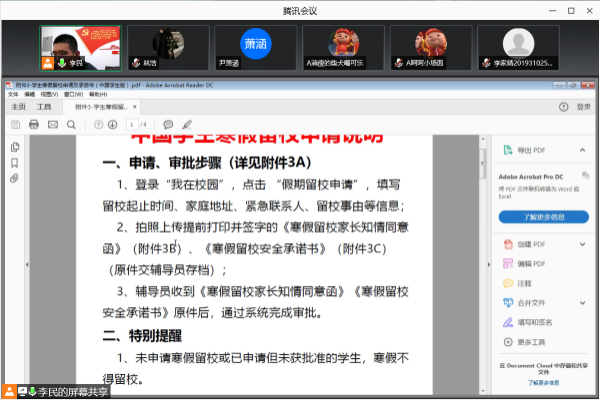
Task: Enter the page number field
Action: point(131,124)
